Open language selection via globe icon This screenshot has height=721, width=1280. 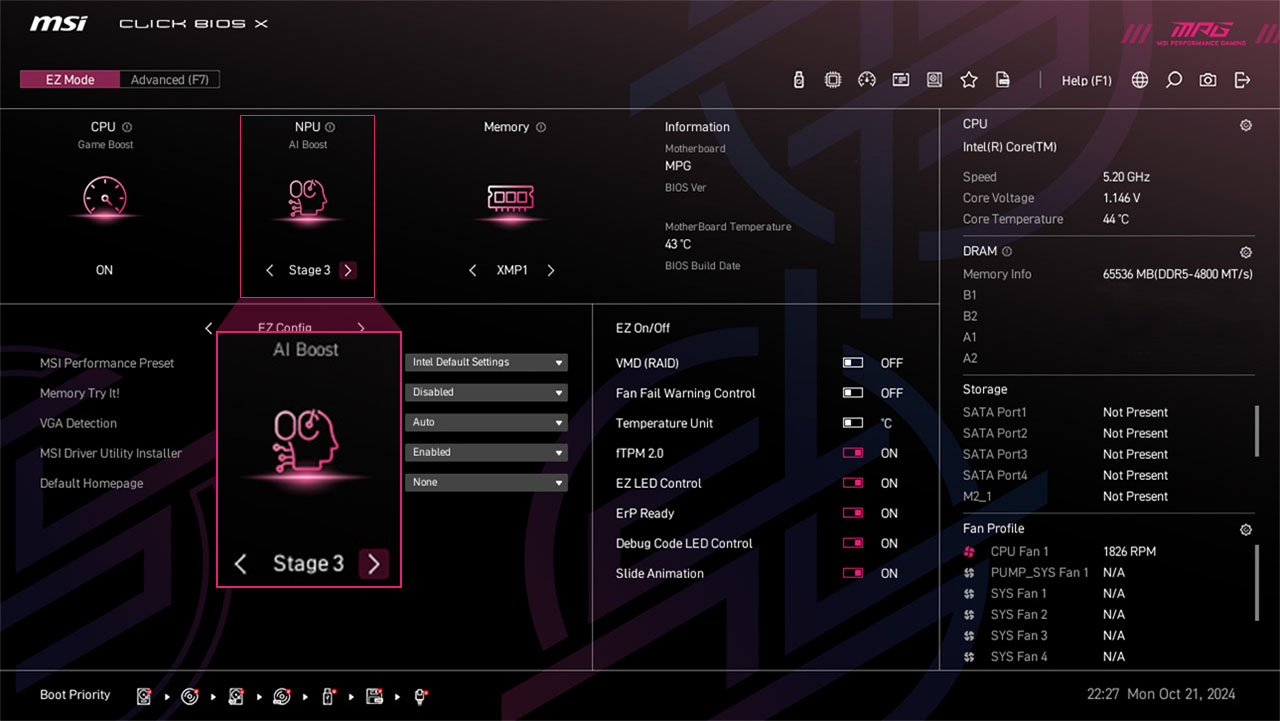[x=1140, y=80]
